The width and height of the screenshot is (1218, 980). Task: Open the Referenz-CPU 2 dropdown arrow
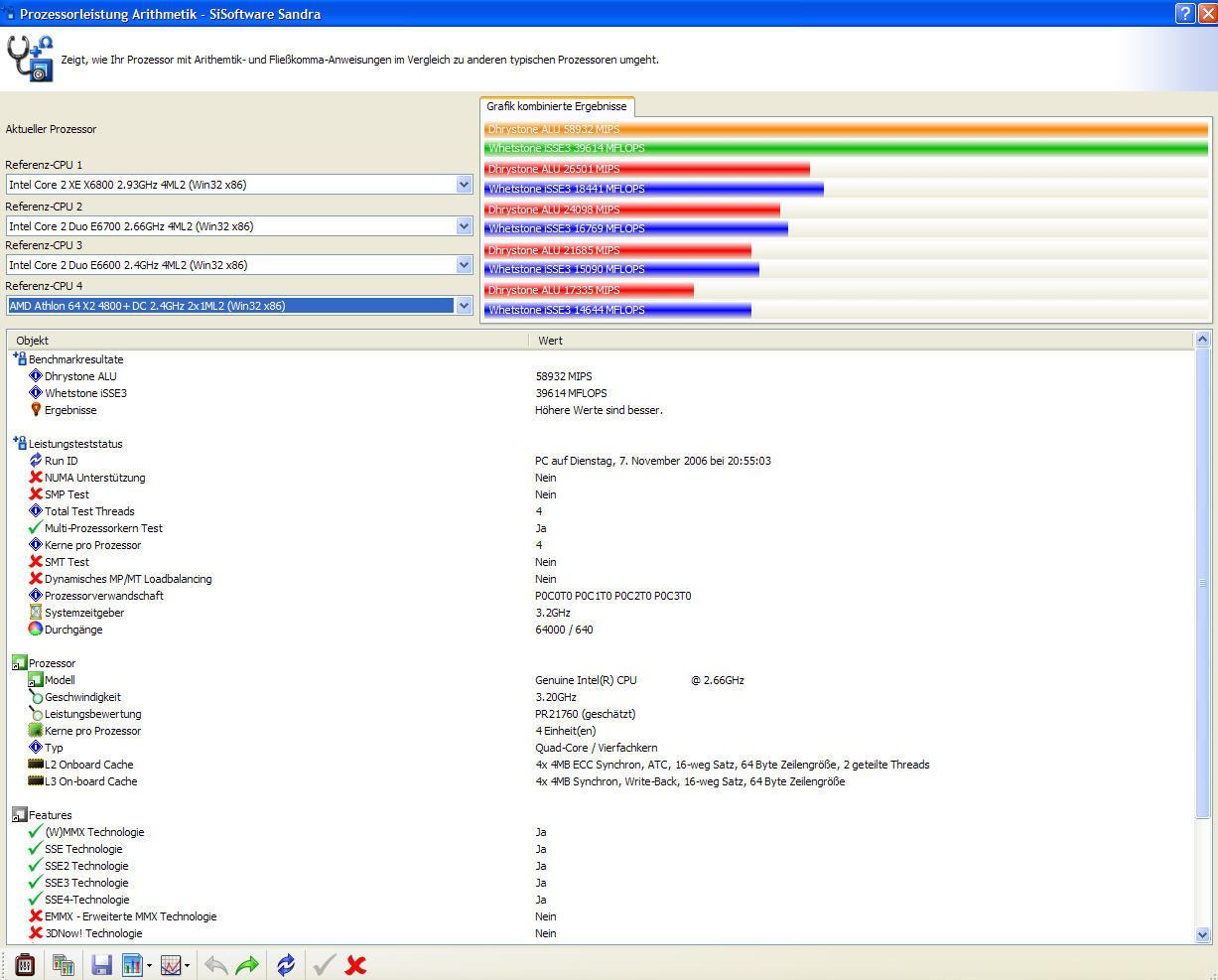(x=464, y=226)
